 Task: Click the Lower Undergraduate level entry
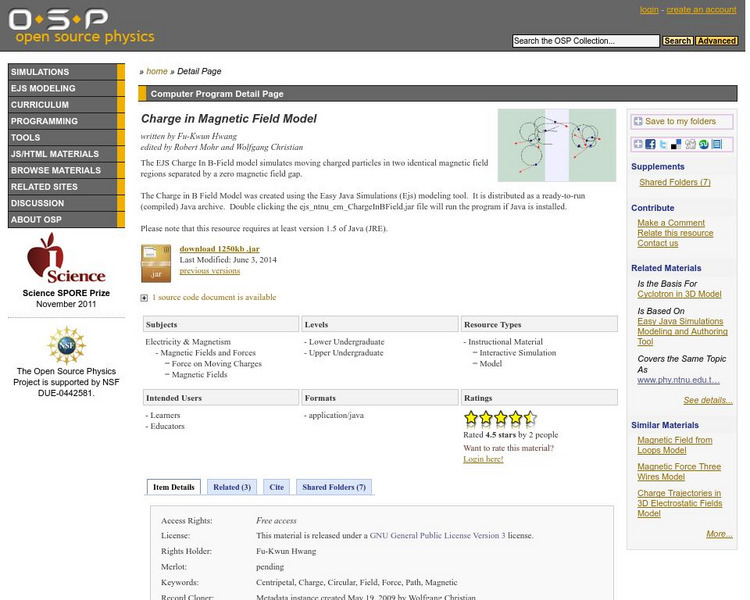tap(346, 342)
